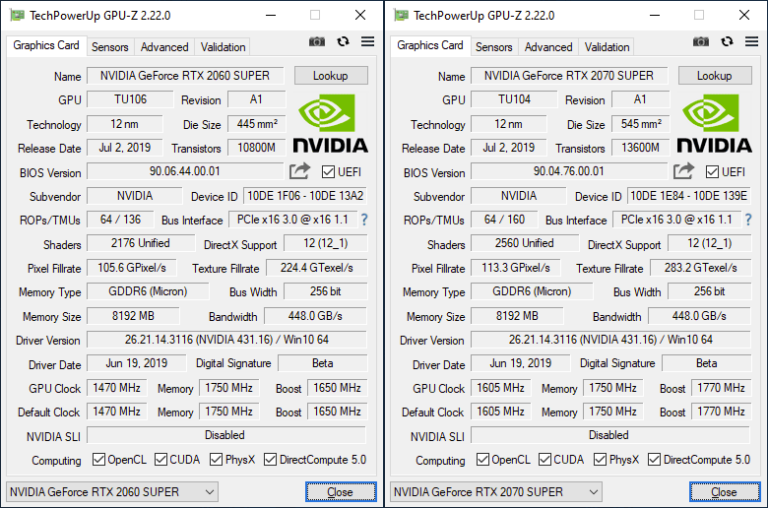Click GPU-Z title bar app icon in right window
The width and height of the screenshot is (768, 508).
coord(401,15)
